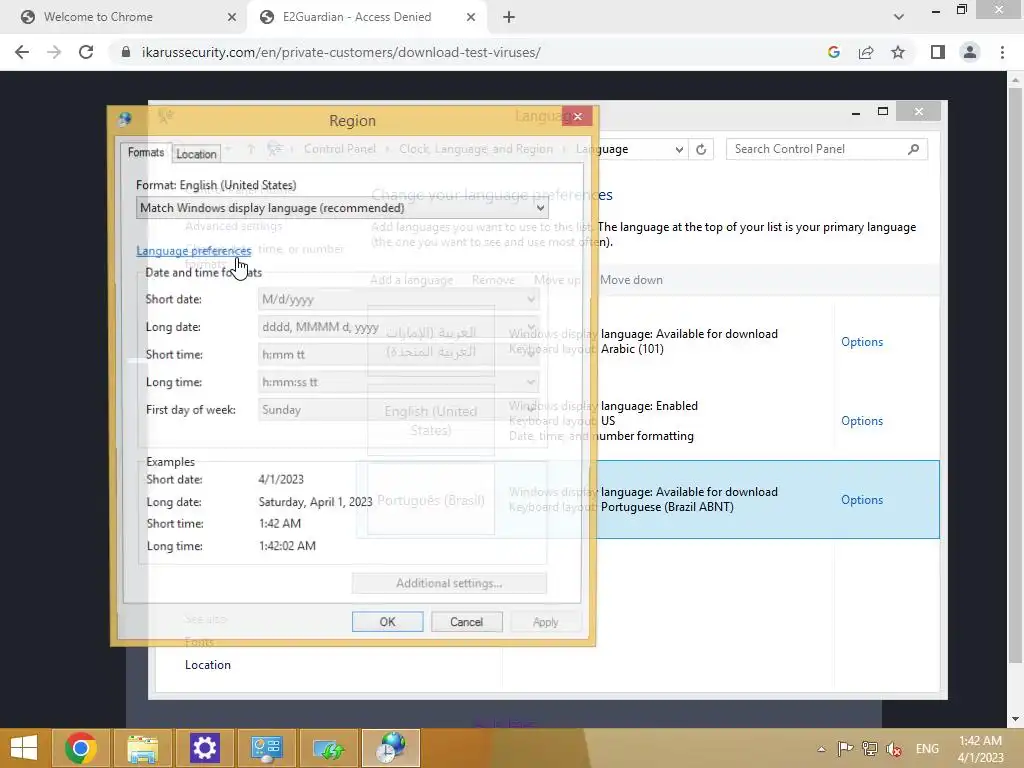This screenshot has height=768, width=1024.
Task: Open Options for Português (Brasil)
Action: (862, 500)
